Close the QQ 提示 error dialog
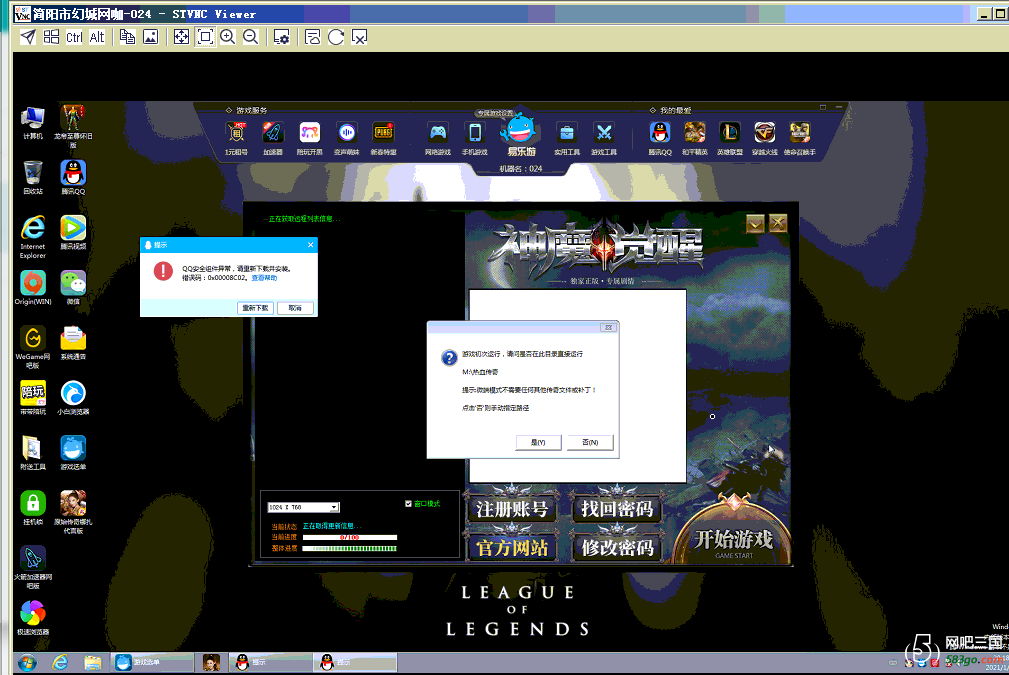Viewport: 1009px width, 675px height. tap(311, 245)
